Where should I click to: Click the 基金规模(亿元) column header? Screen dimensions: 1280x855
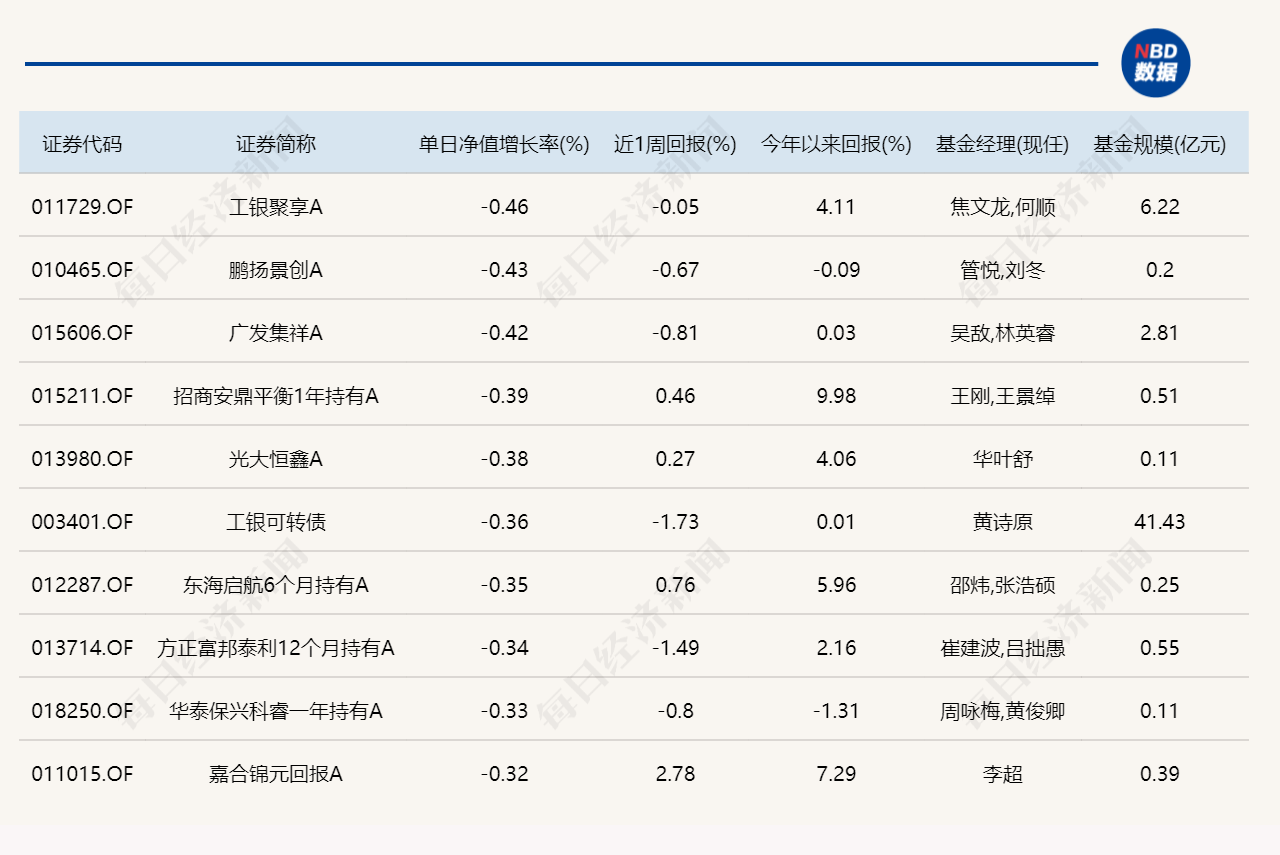point(1159,144)
